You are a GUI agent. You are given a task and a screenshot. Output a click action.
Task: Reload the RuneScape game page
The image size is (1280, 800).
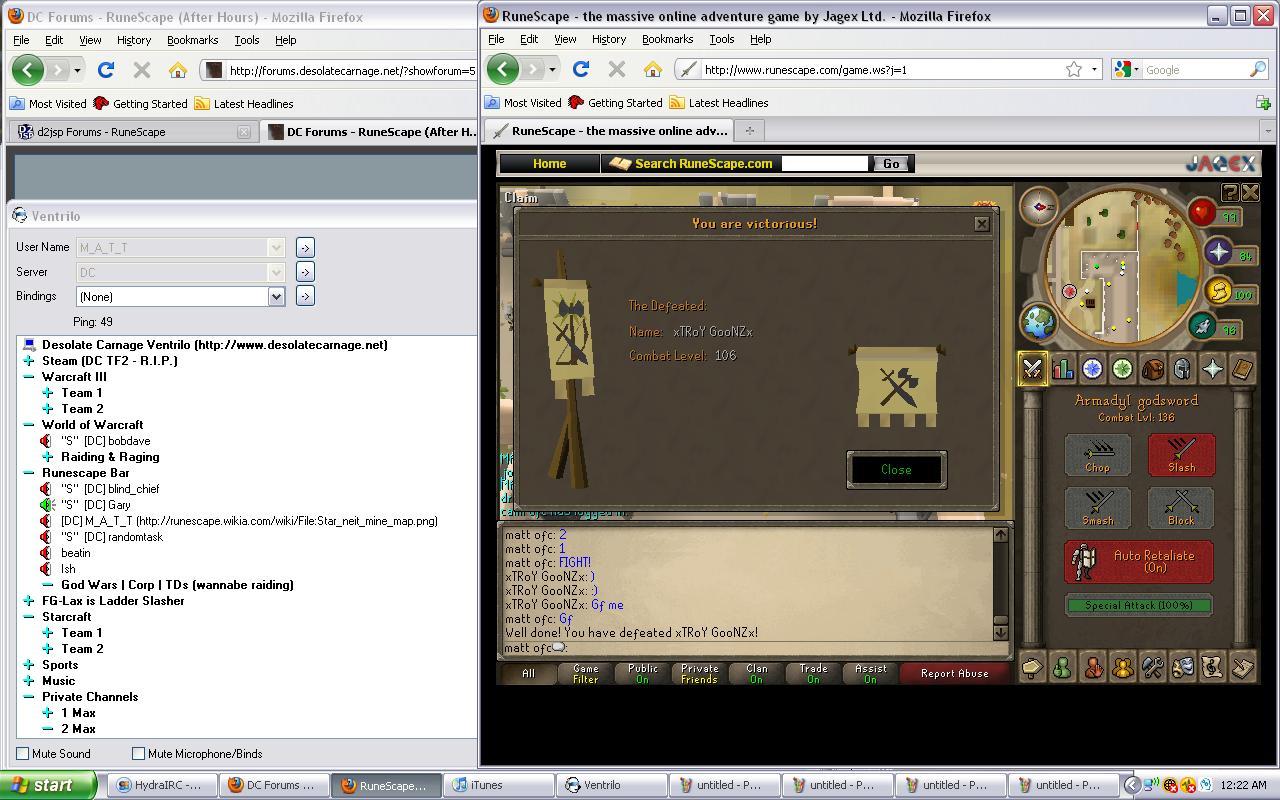coord(581,69)
